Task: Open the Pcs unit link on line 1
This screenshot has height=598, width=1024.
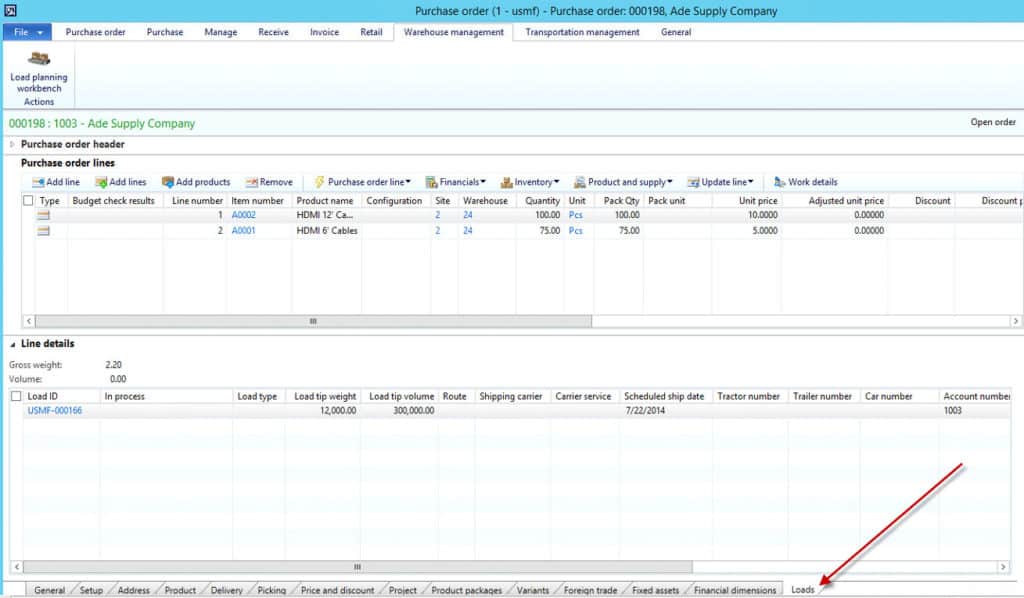Action: (575, 215)
